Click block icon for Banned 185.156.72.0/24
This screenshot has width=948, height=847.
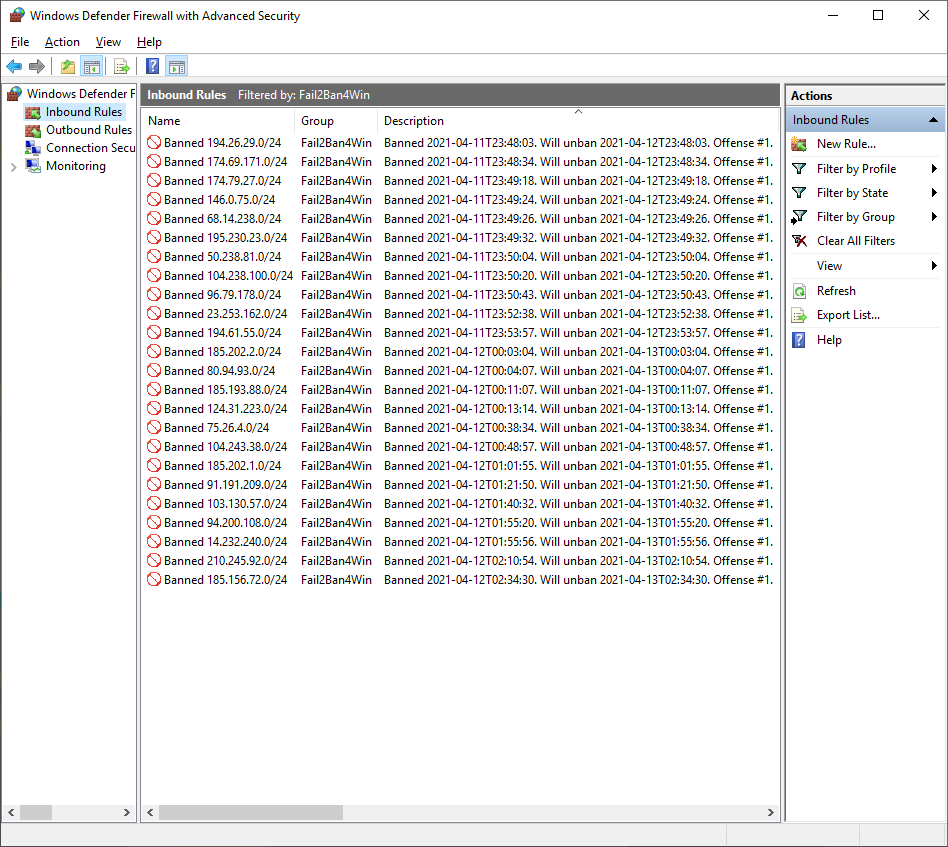point(154,580)
